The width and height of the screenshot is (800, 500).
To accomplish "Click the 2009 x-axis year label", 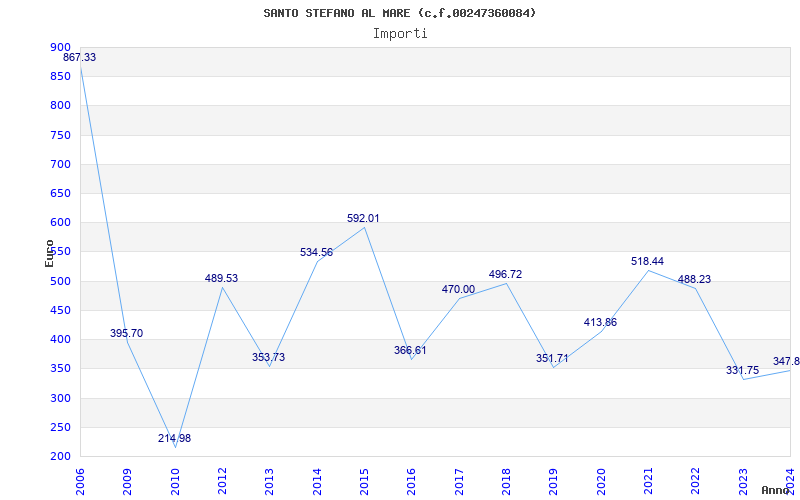I will [x=128, y=482].
